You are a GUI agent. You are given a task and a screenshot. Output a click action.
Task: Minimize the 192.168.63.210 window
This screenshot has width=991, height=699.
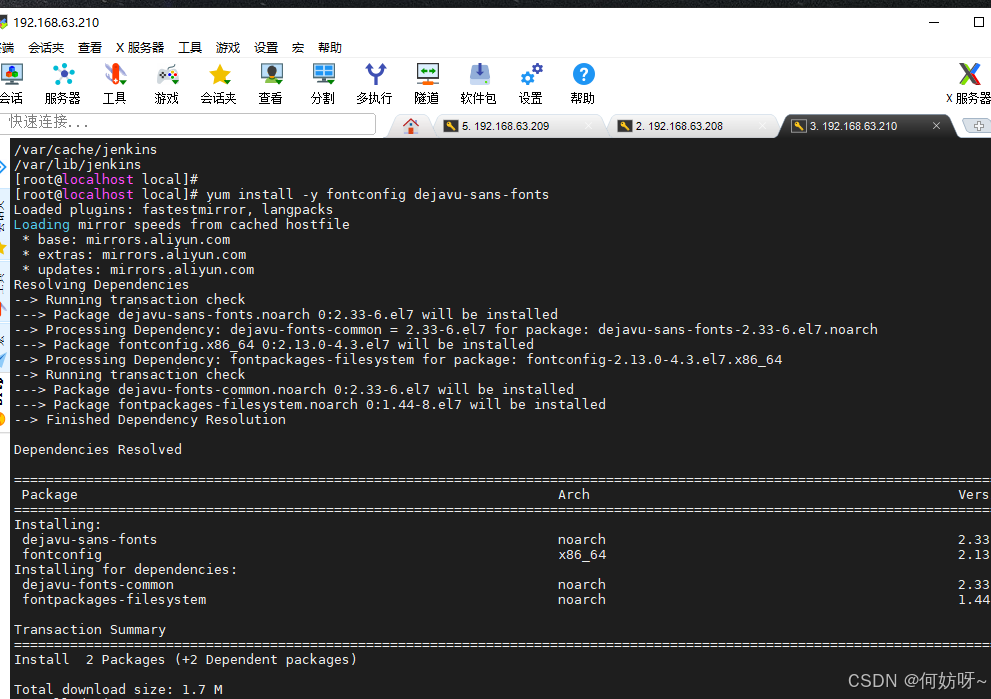[x=934, y=22]
